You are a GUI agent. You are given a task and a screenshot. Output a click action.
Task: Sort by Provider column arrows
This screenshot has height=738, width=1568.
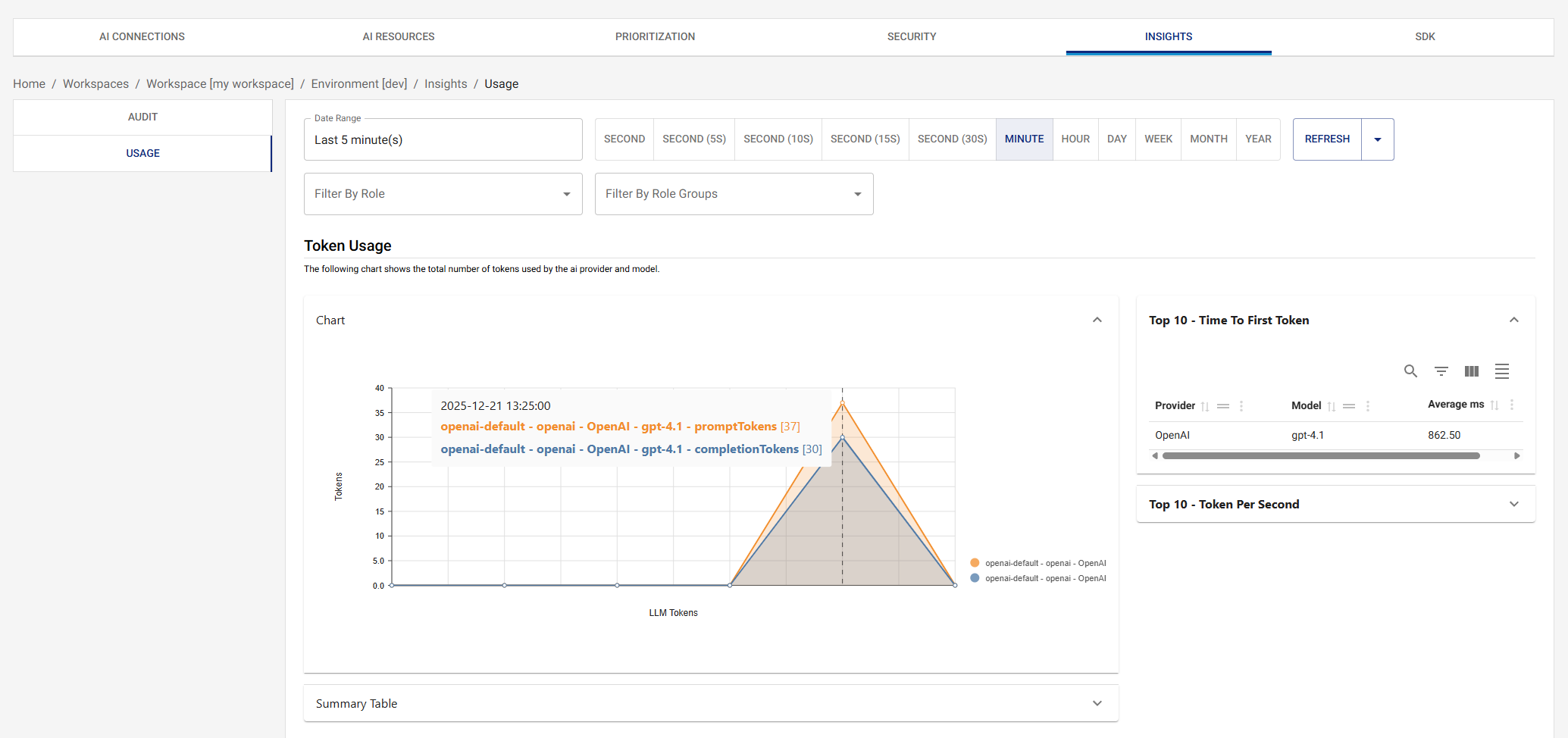(1205, 406)
